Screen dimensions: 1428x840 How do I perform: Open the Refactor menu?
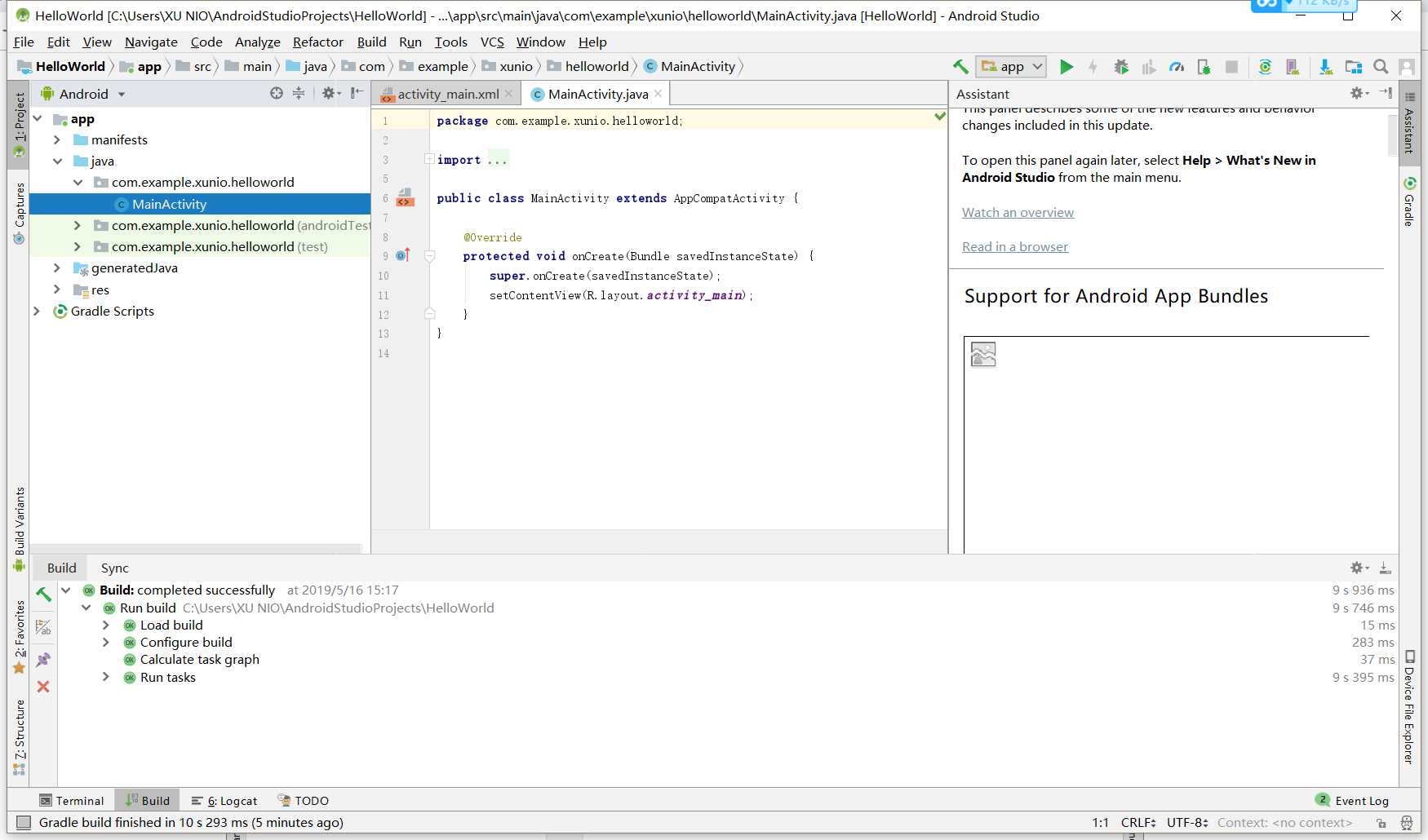[317, 42]
